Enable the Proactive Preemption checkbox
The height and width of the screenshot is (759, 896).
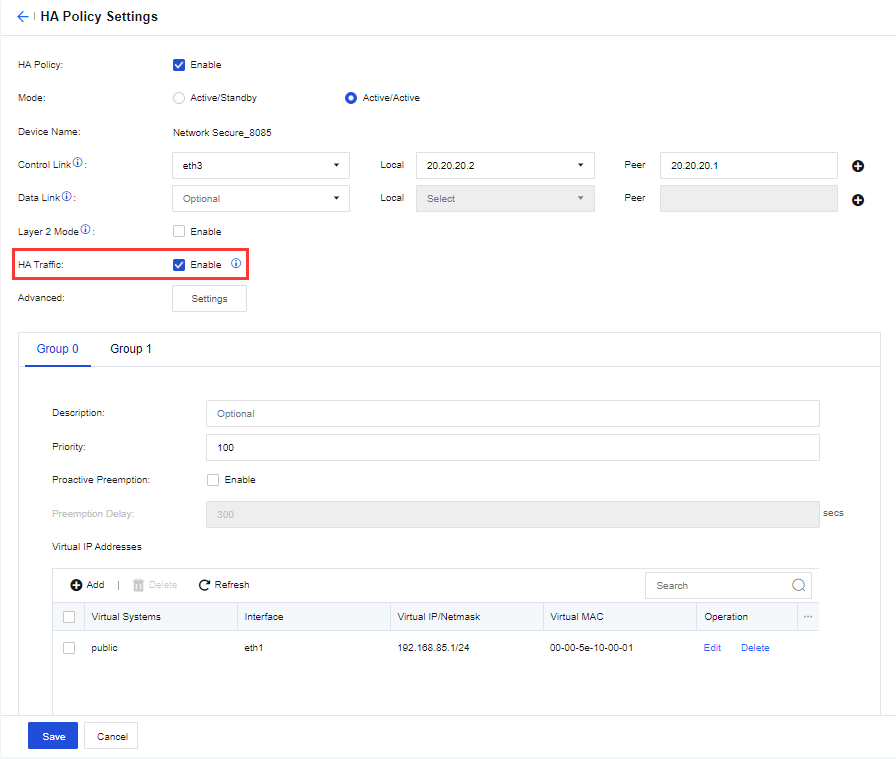(213, 480)
